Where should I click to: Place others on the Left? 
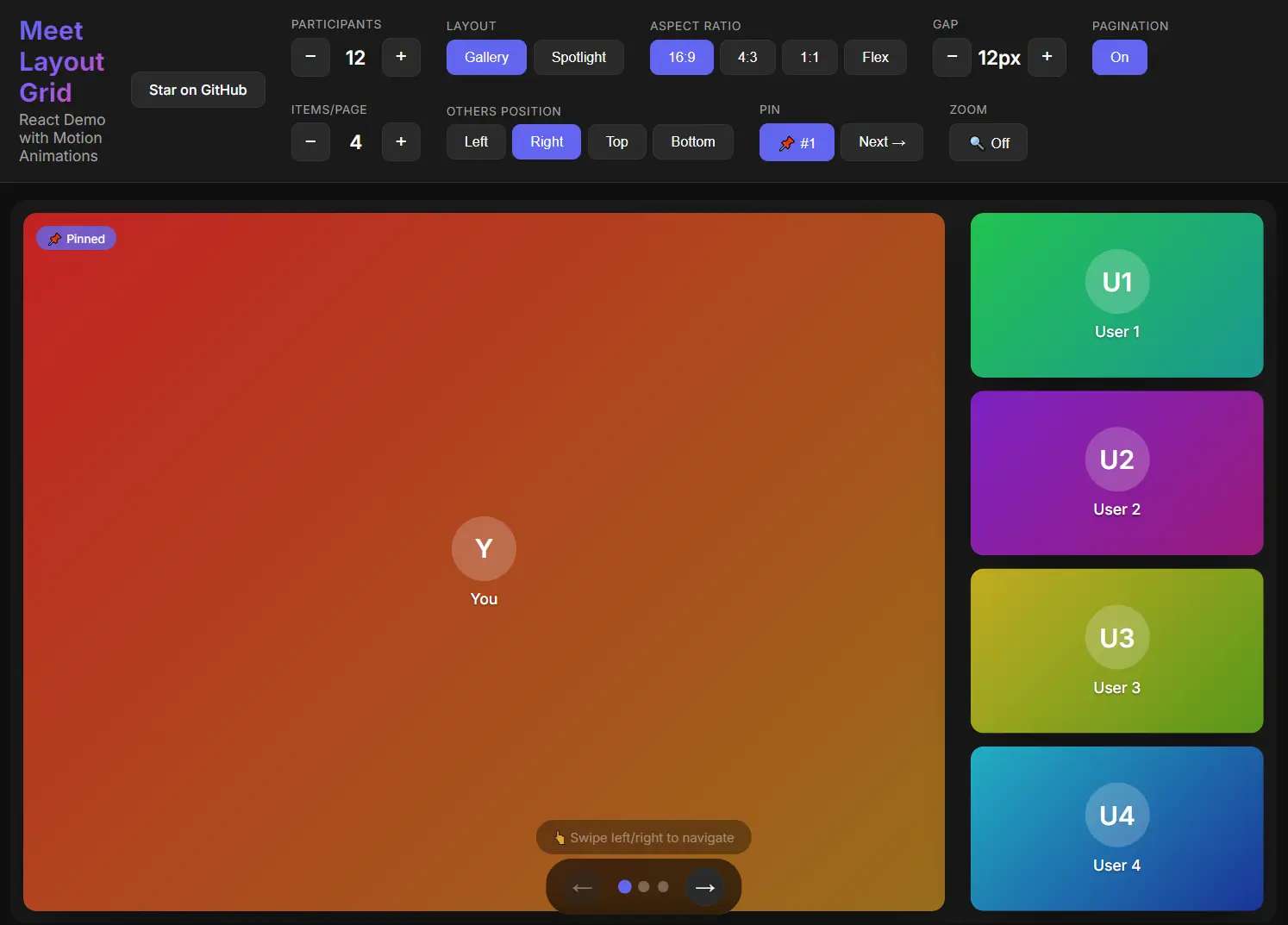coord(476,142)
